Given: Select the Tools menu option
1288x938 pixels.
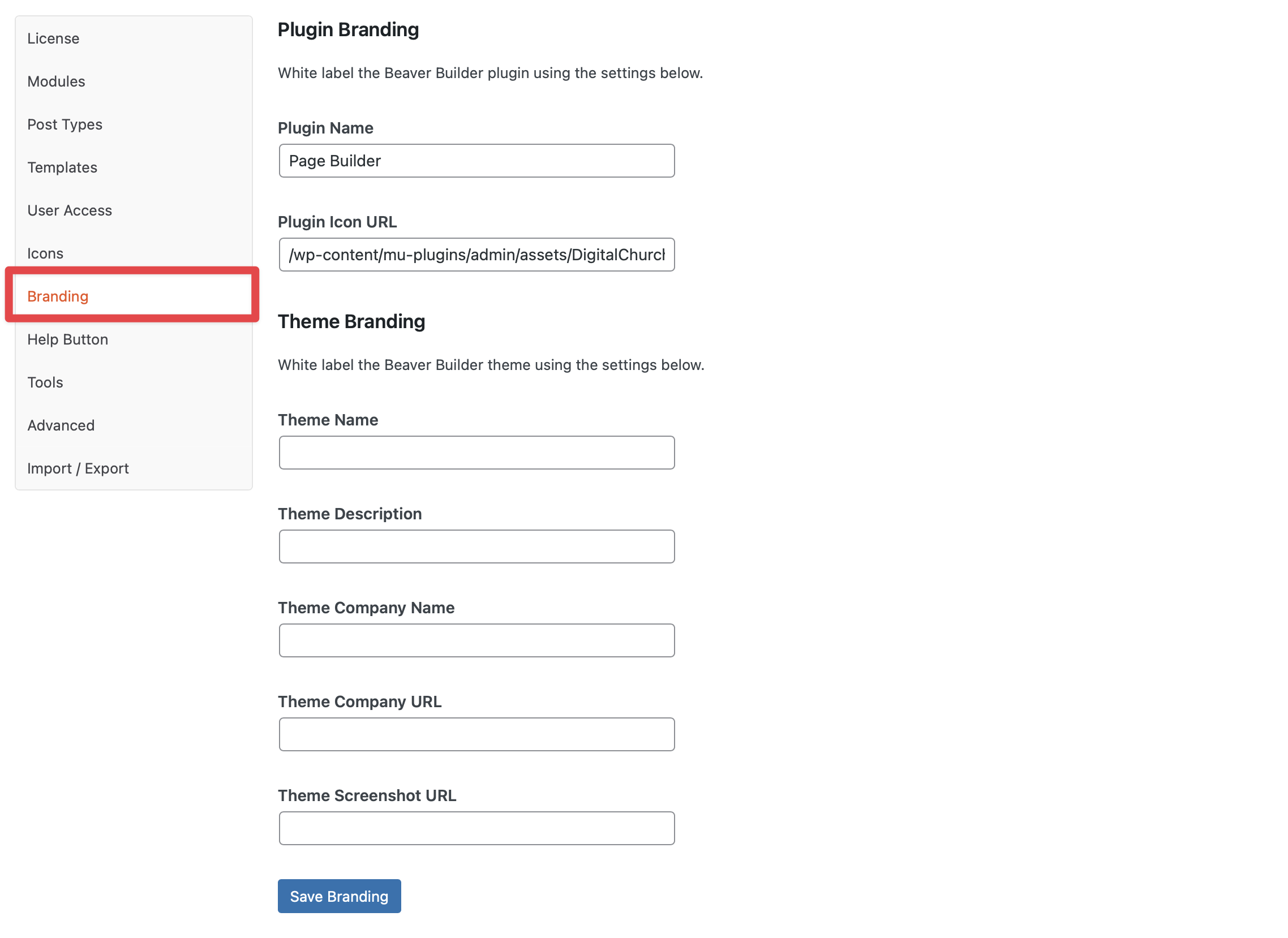Looking at the screenshot, I should click(46, 381).
